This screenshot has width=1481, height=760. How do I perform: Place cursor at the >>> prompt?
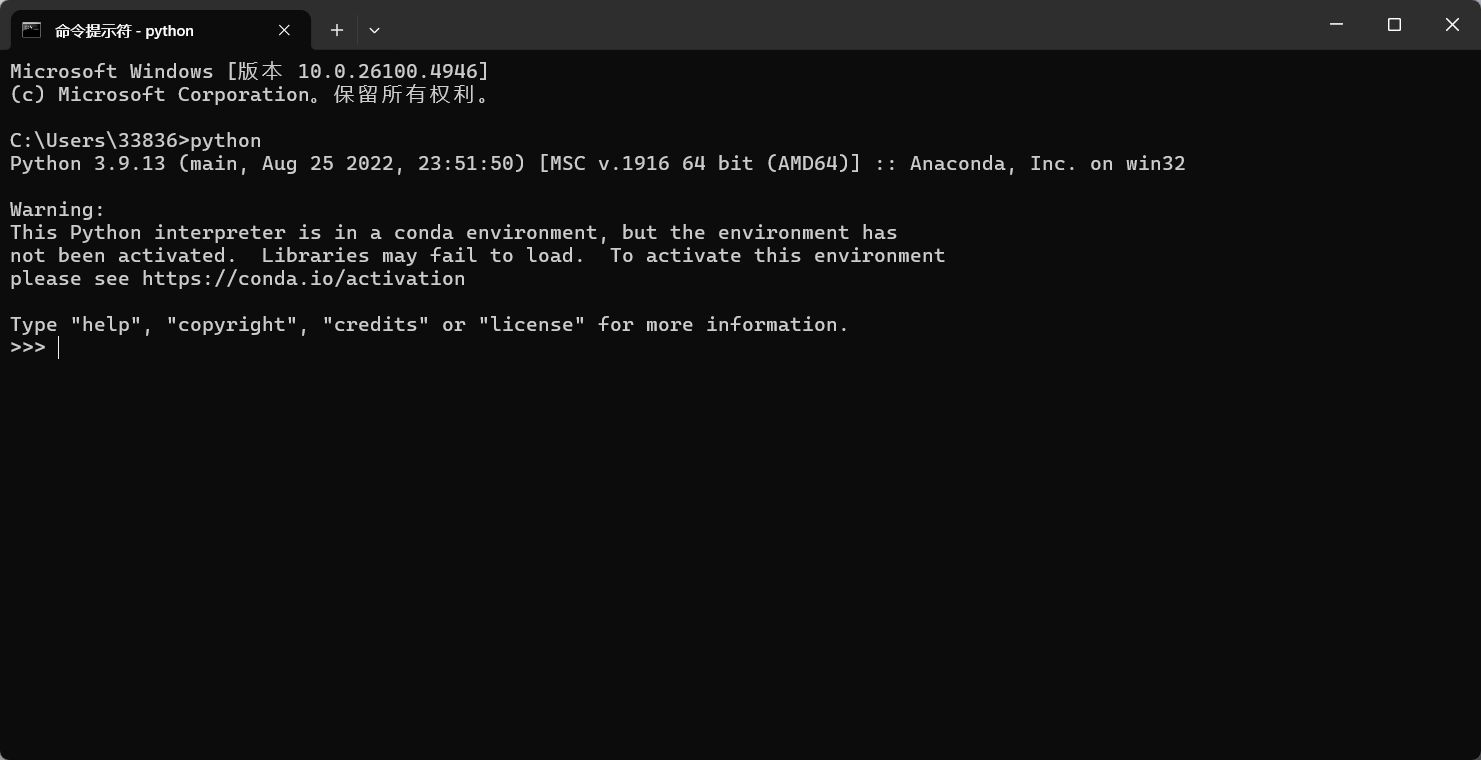pos(60,347)
